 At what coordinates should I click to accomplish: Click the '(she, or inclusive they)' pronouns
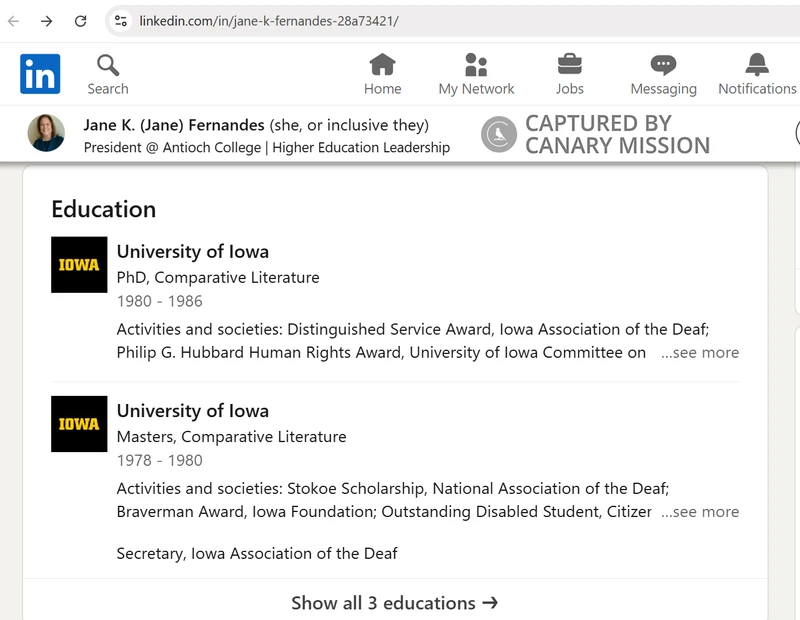pyautogui.click(x=349, y=125)
